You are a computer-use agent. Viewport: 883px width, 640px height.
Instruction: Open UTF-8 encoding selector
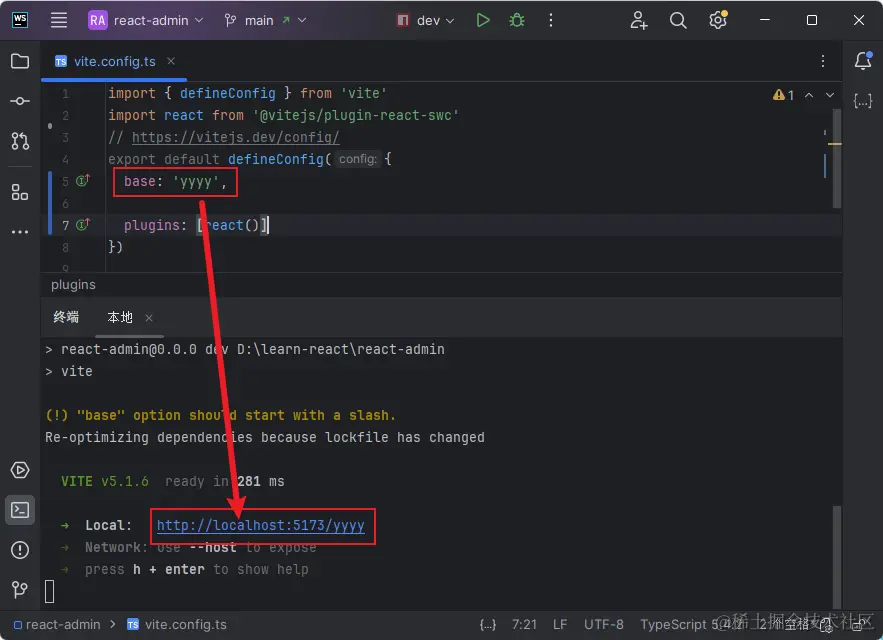604,624
